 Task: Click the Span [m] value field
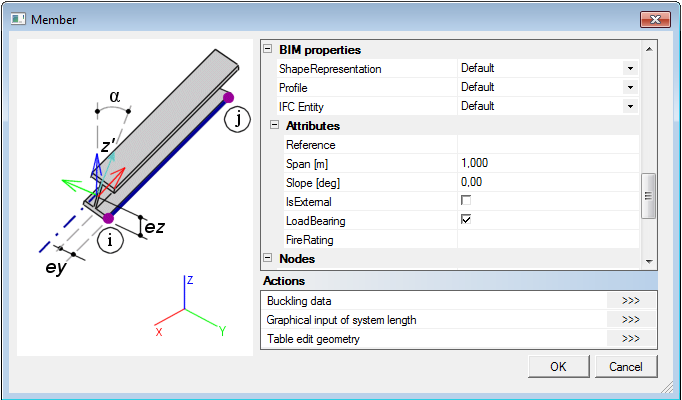pos(545,163)
